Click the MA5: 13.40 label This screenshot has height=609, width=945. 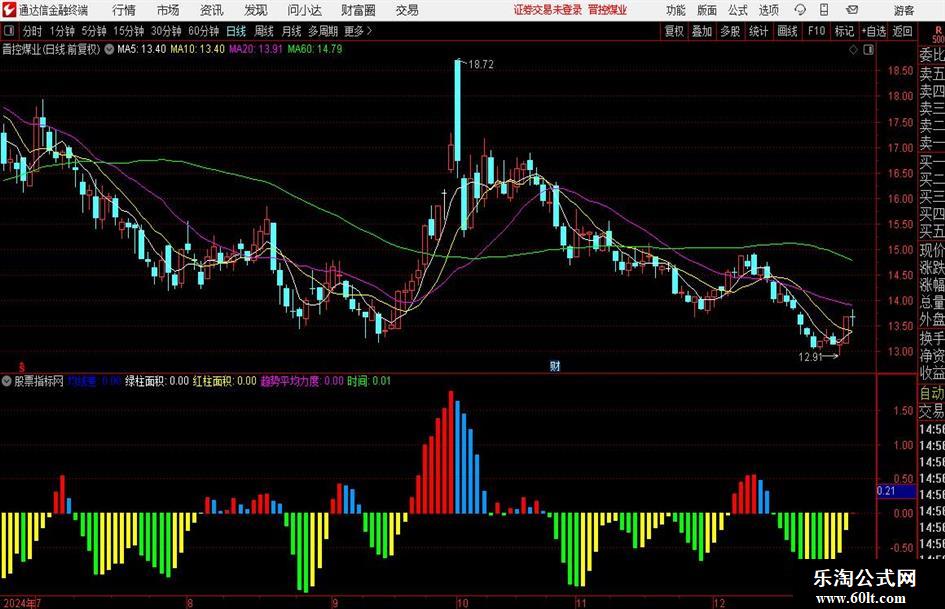pyautogui.click(x=141, y=49)
